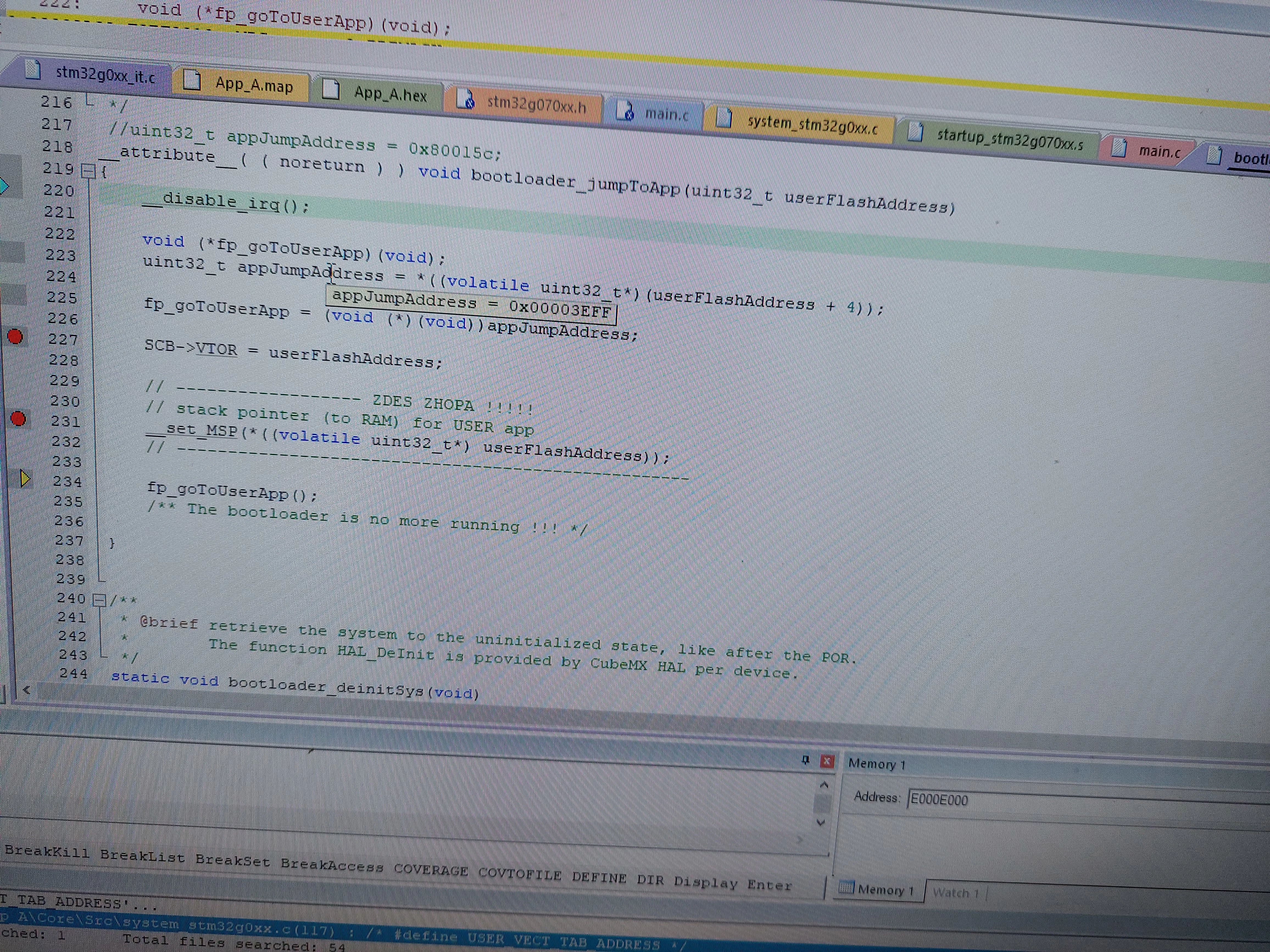
Task: Click the fp_goToUserApp(); call line
Action: [232, 491]
